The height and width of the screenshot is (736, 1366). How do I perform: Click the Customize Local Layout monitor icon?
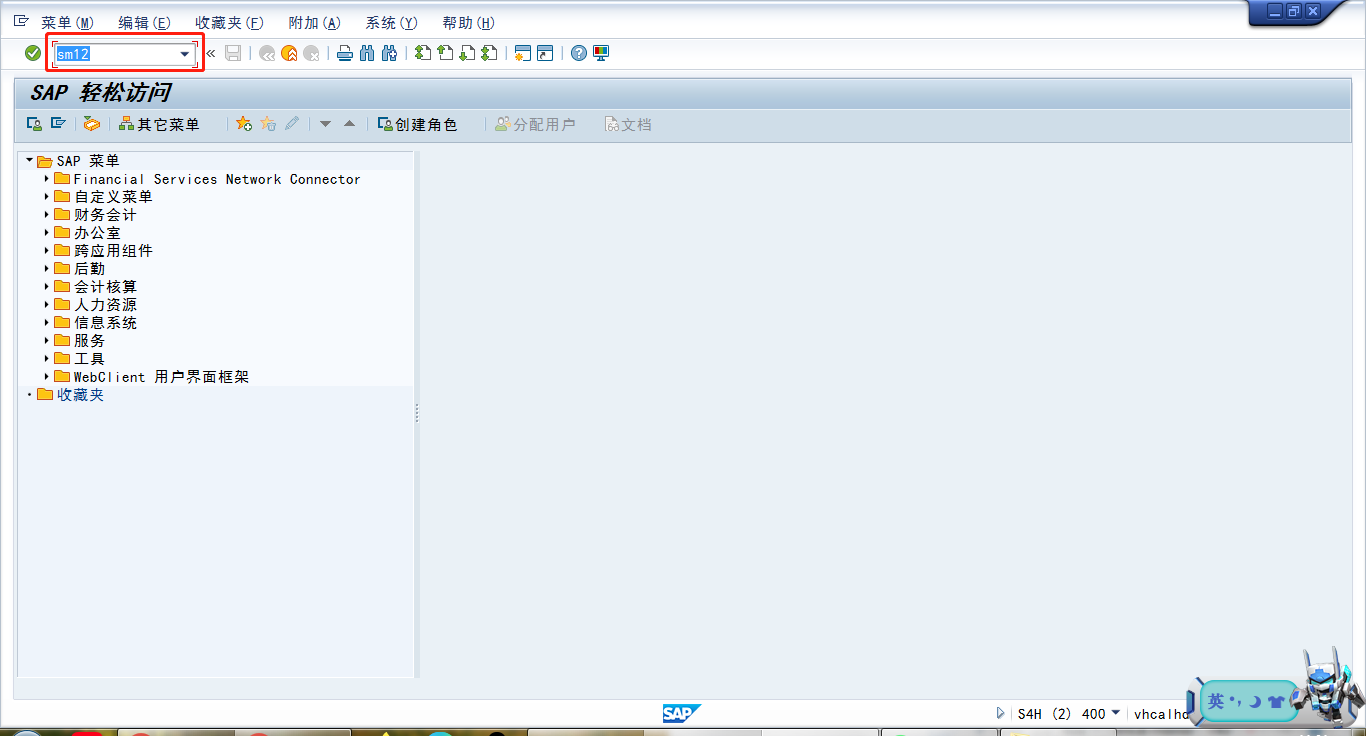(x=601, y=53)
